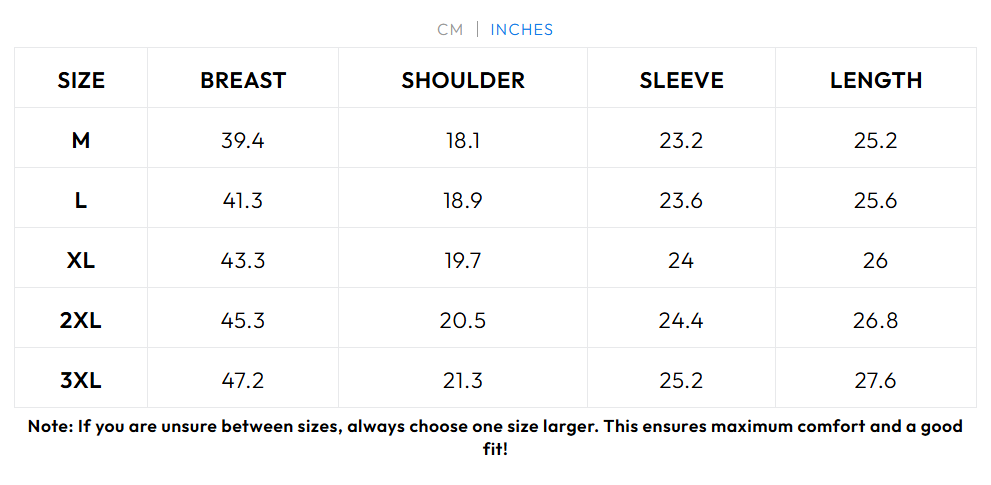The height and width of the screenshot is (485, 991).
Task: Click the BREAST column header
Action: [x=243, y=81]
